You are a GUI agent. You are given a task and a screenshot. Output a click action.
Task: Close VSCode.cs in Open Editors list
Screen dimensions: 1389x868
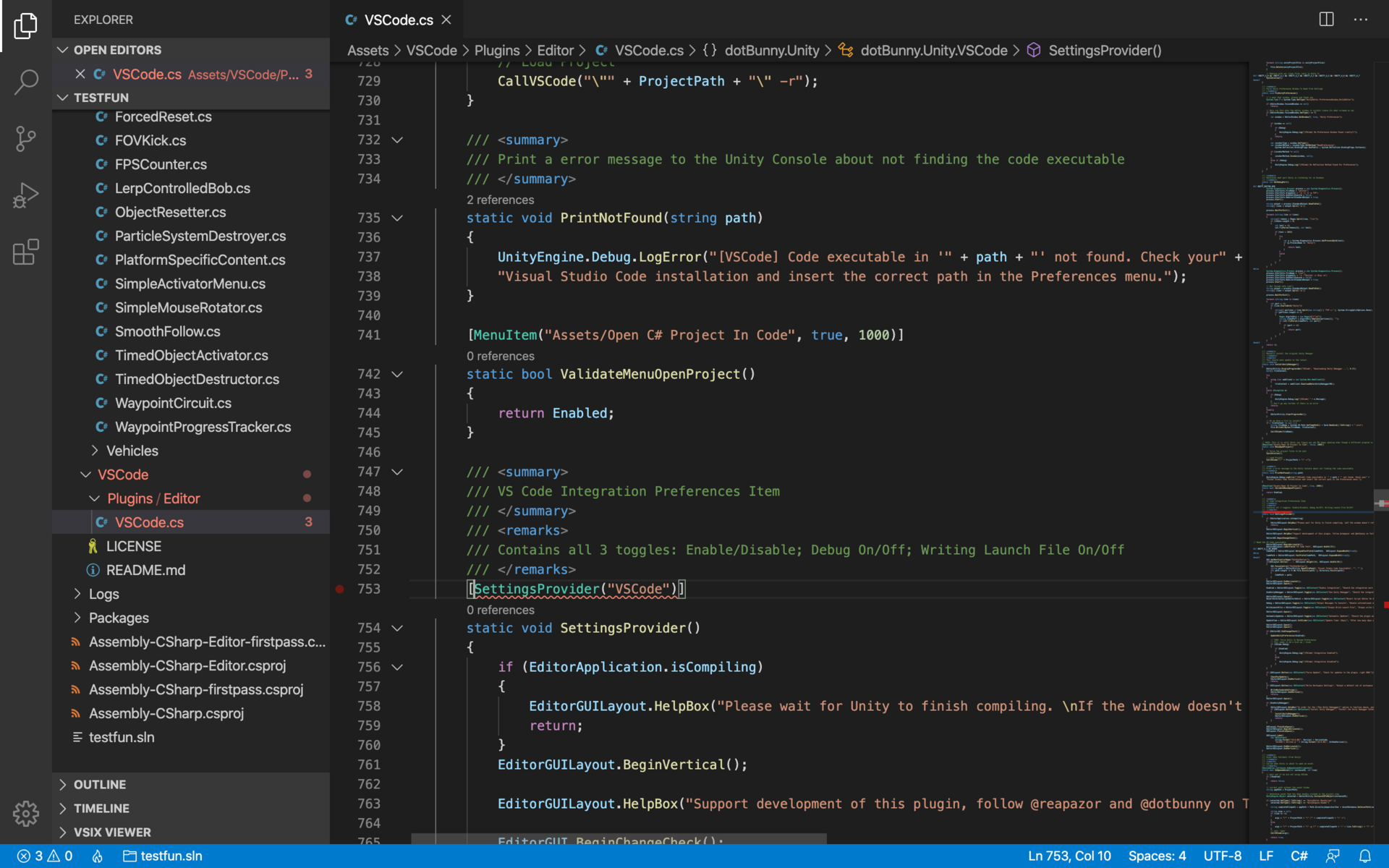[x=80, y=74]
